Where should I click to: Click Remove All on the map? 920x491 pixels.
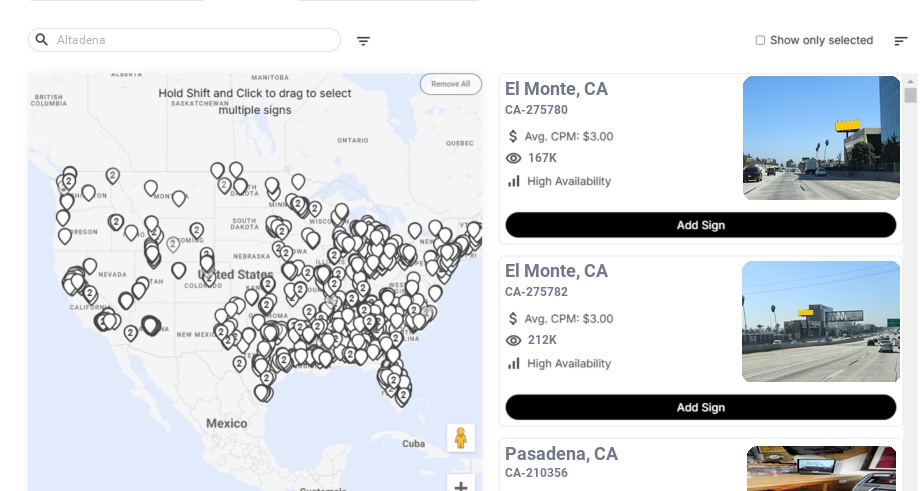[x=450, y=84]
